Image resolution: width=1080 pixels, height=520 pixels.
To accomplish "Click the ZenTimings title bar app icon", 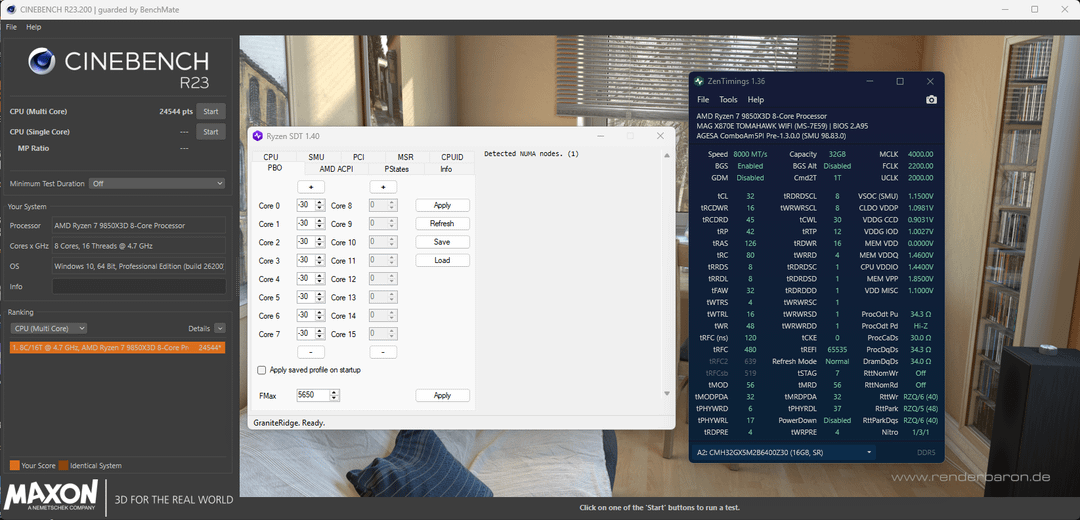I will click(699, 81).
